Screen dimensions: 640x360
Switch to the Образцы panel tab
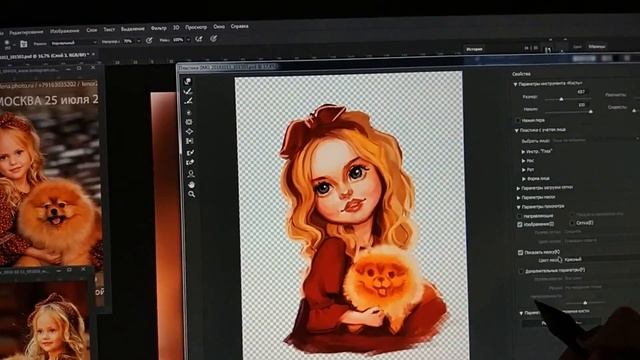(x=597, y=47)
